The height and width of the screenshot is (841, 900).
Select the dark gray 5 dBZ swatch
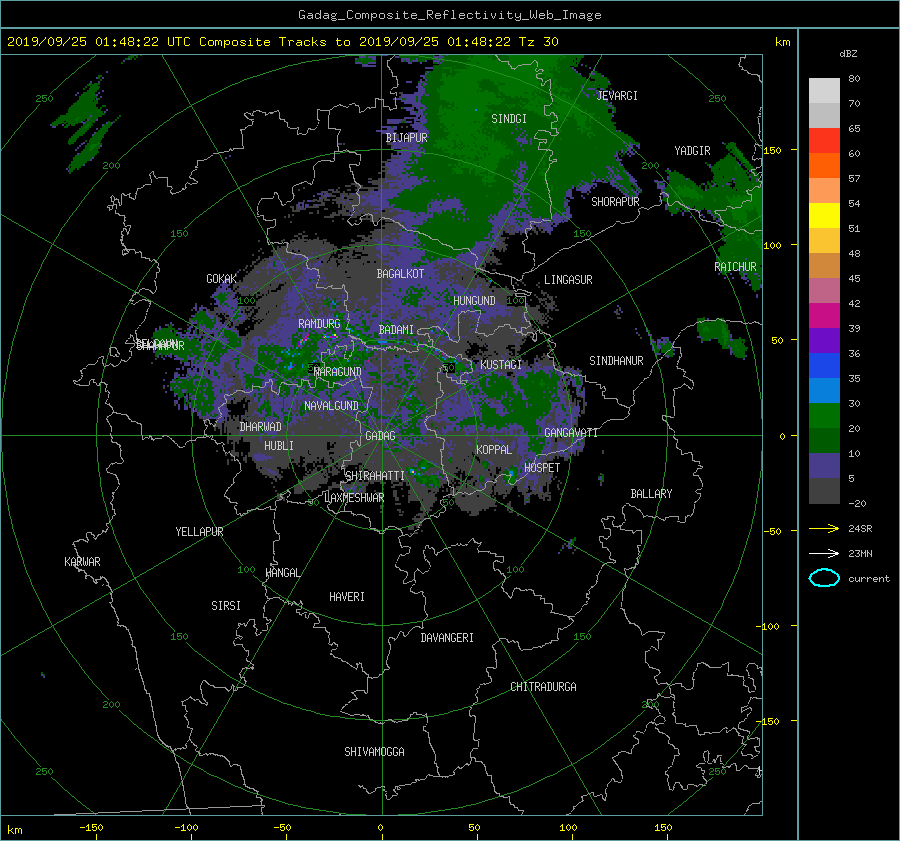[824, 491]
